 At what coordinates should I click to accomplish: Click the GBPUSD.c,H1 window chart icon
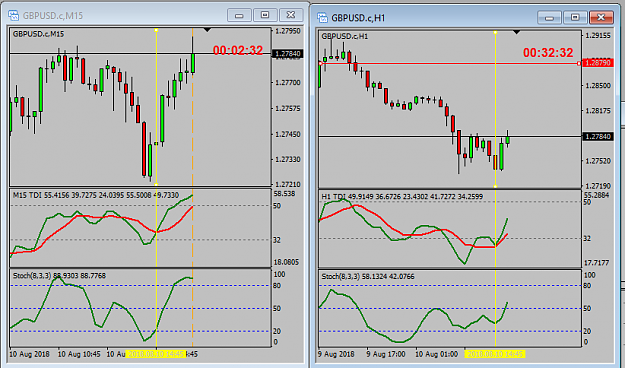[x=322, y=18]
